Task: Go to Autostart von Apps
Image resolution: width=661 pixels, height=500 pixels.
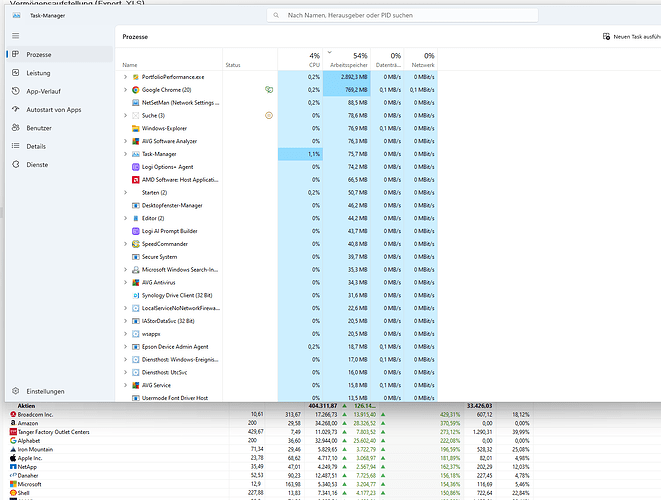Action: point(60,110)
